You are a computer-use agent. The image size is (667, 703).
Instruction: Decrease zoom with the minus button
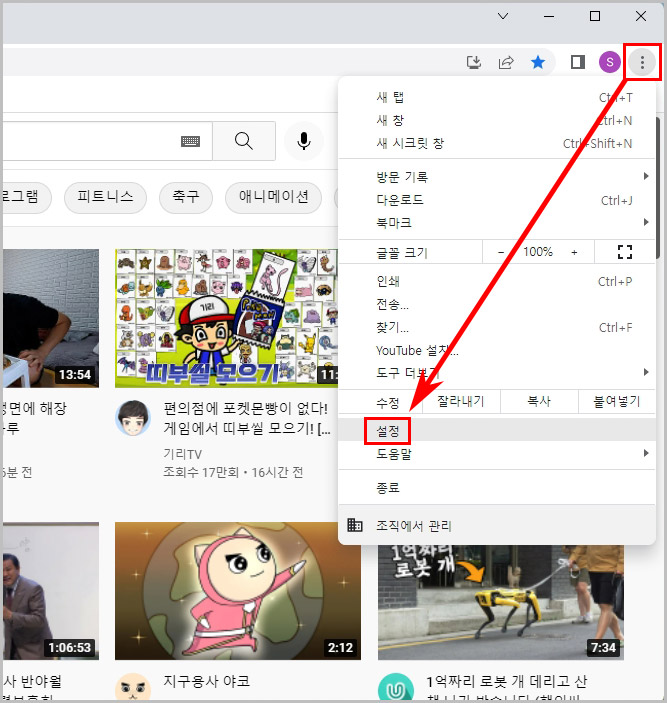501,252
